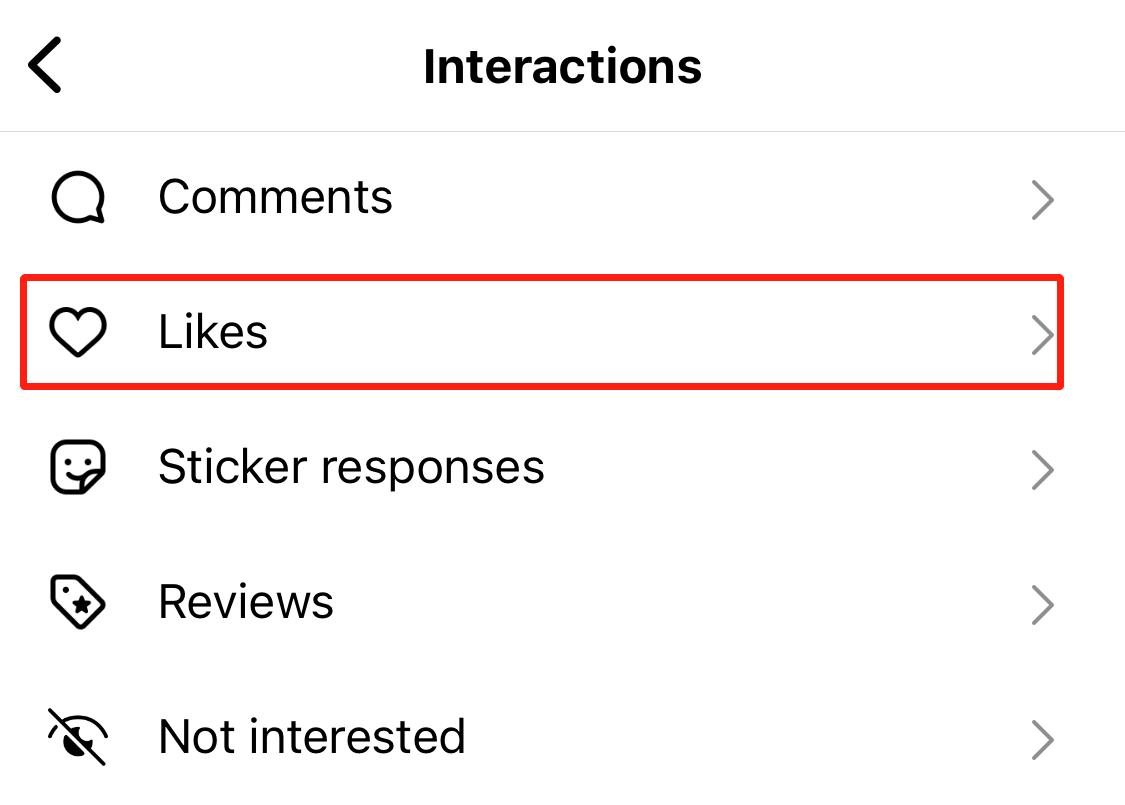
Task: Click the Reviews row chevron arrow
Action: click(x=1042, y=605)
